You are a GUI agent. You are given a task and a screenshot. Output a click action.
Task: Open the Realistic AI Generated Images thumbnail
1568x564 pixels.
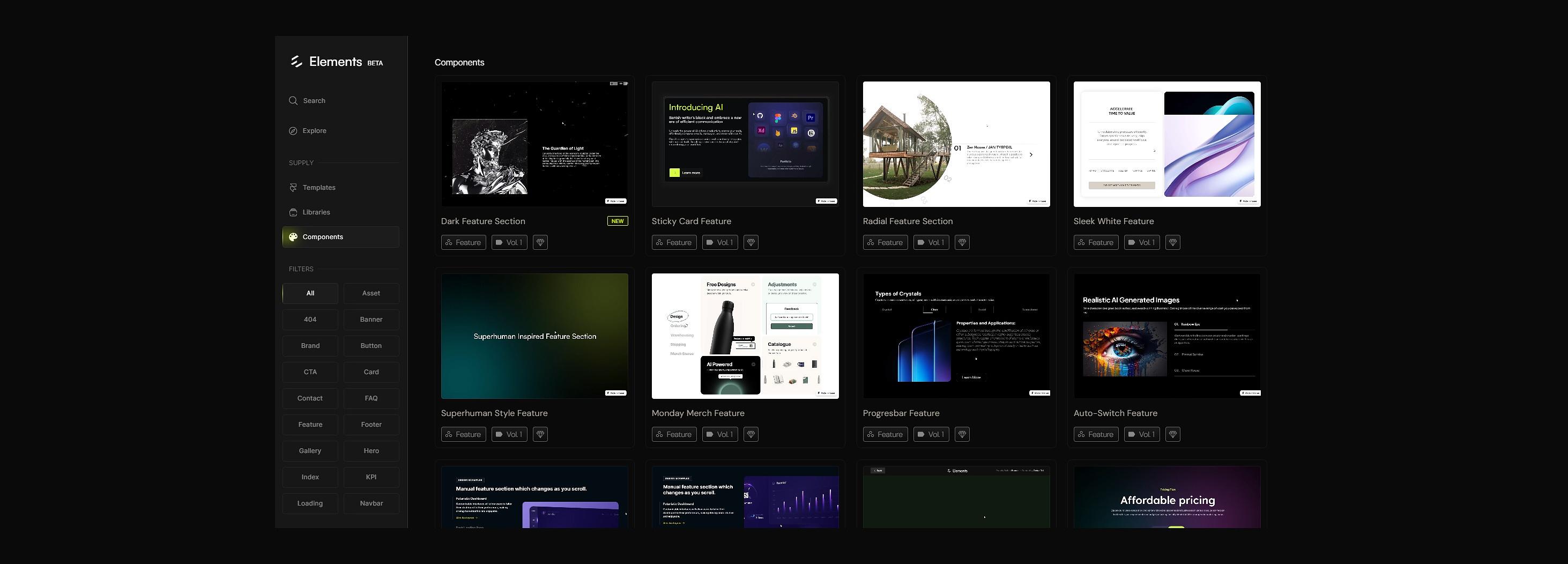[1167, 336]
